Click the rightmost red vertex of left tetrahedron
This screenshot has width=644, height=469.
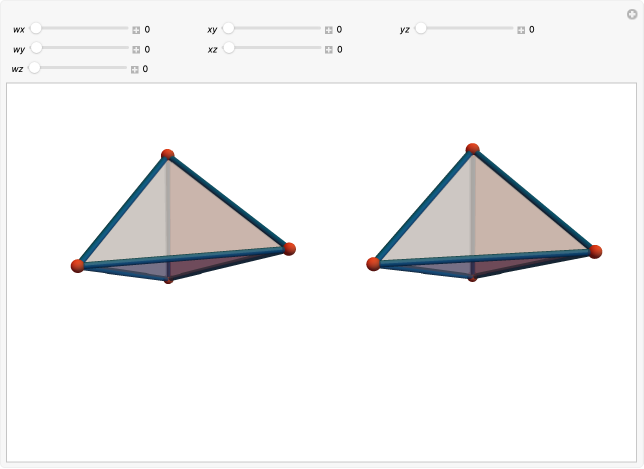[x=289, y=248]
